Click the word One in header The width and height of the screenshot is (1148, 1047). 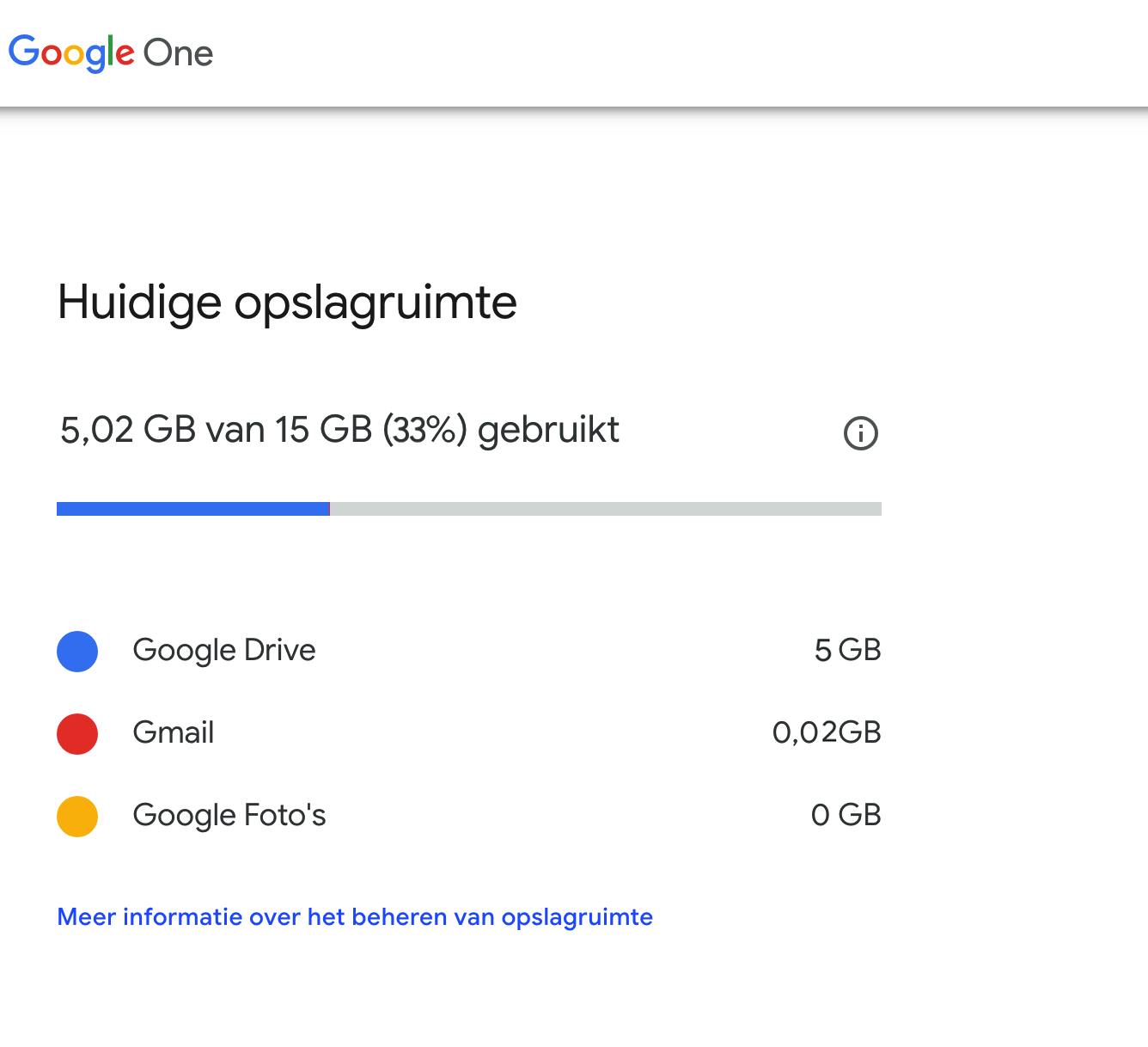[178, 53]
